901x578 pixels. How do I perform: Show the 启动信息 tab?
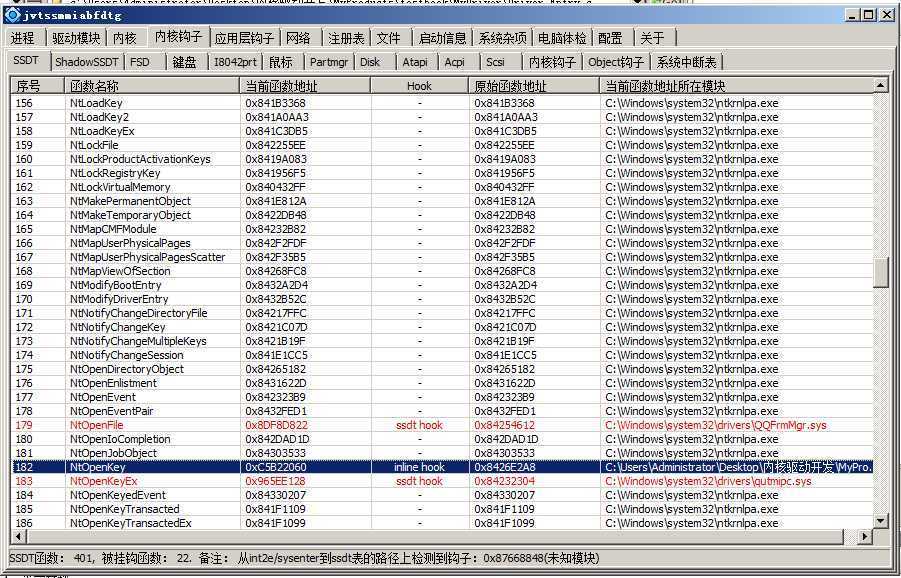pyautogui.click(x=442, y=38)
